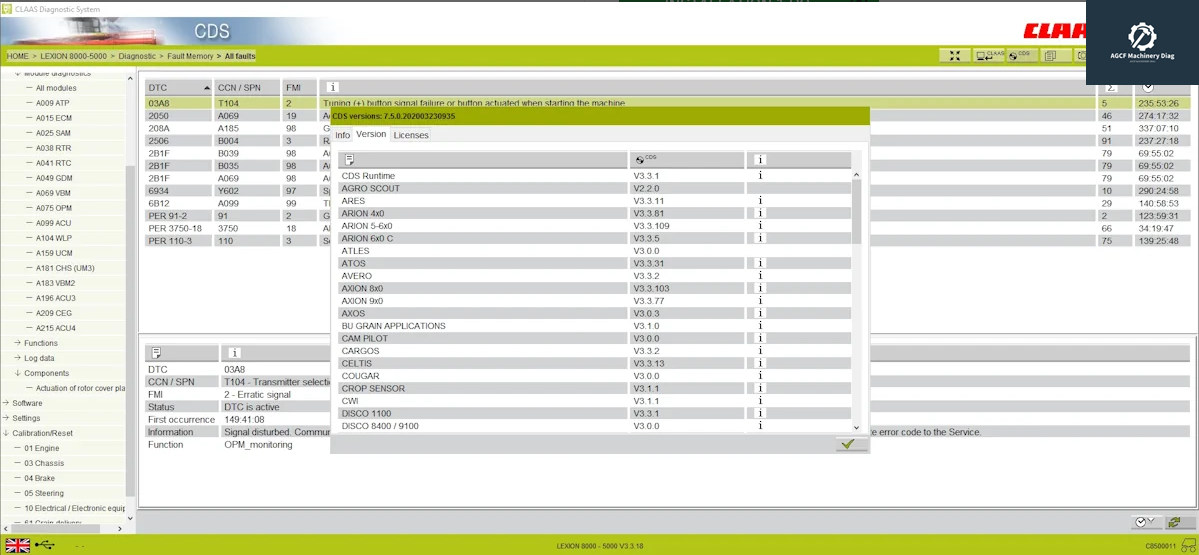Click the info column header in version dialog
Viewport: 1199px width, 555px height.
point(799,160)
